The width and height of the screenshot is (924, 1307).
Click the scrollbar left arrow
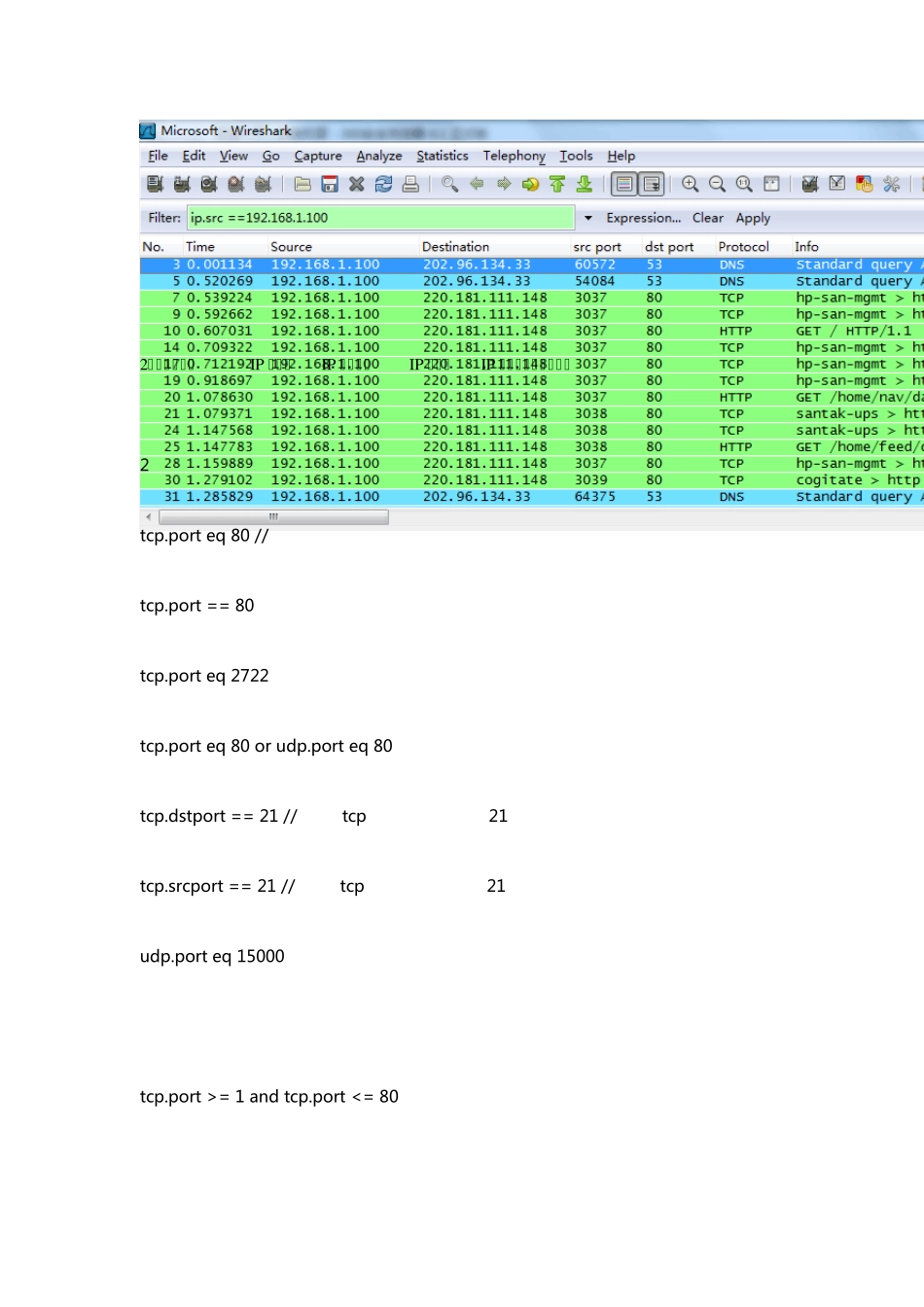(x=148, y=517)
